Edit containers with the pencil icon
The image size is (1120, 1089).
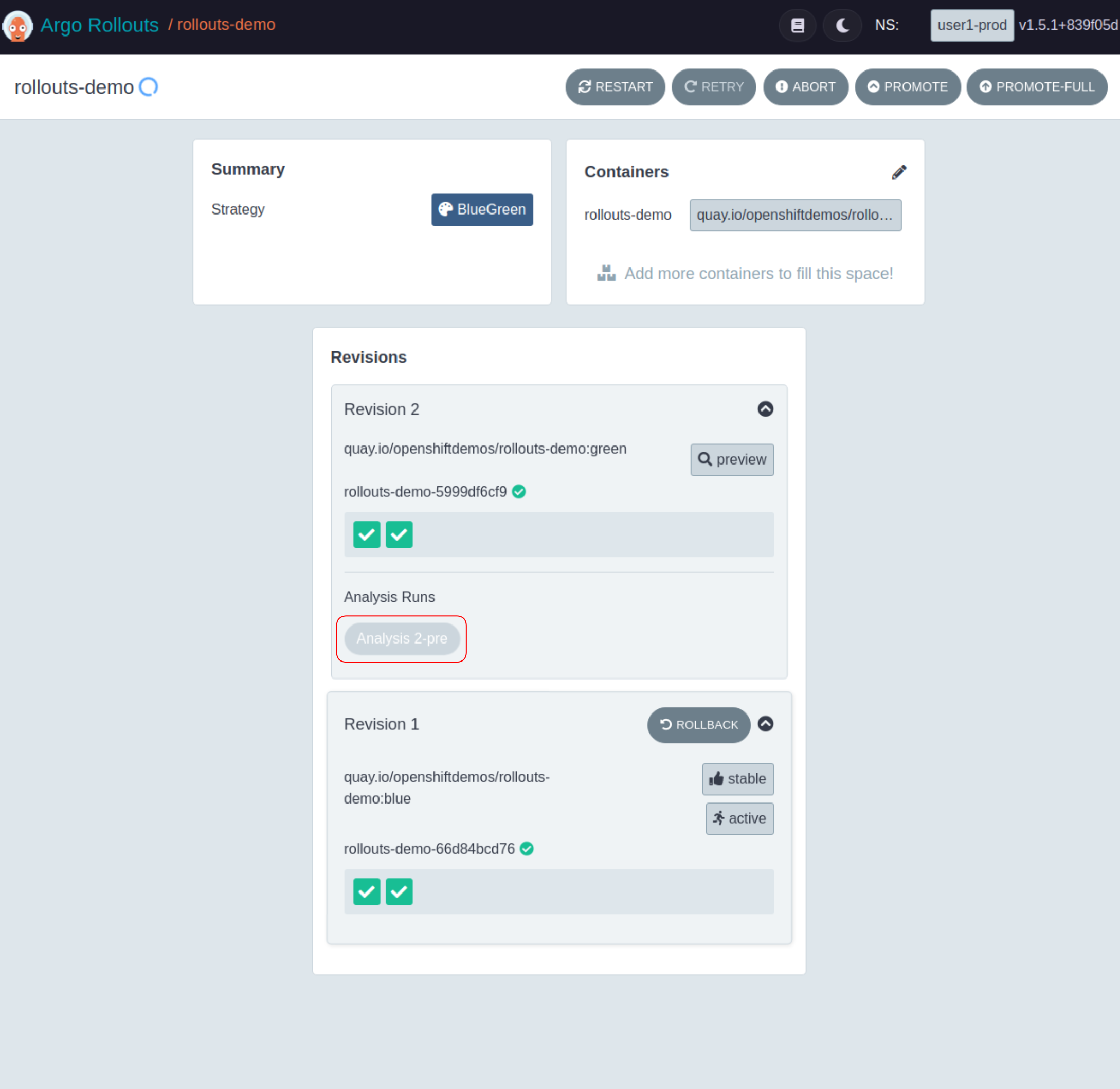(x=899, y=172)
